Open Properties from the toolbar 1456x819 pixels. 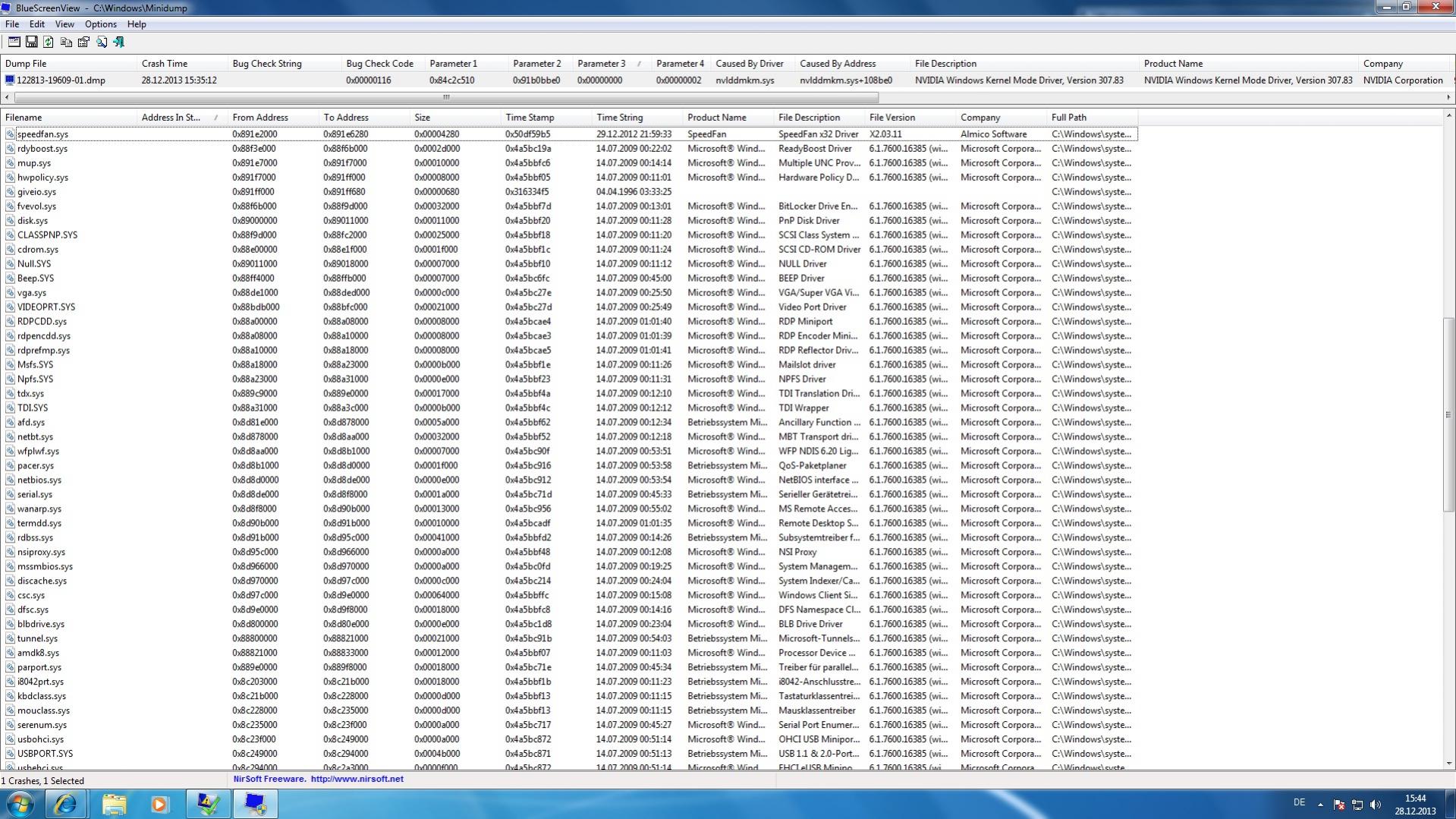pyautogui.click(x=83, y=42)
